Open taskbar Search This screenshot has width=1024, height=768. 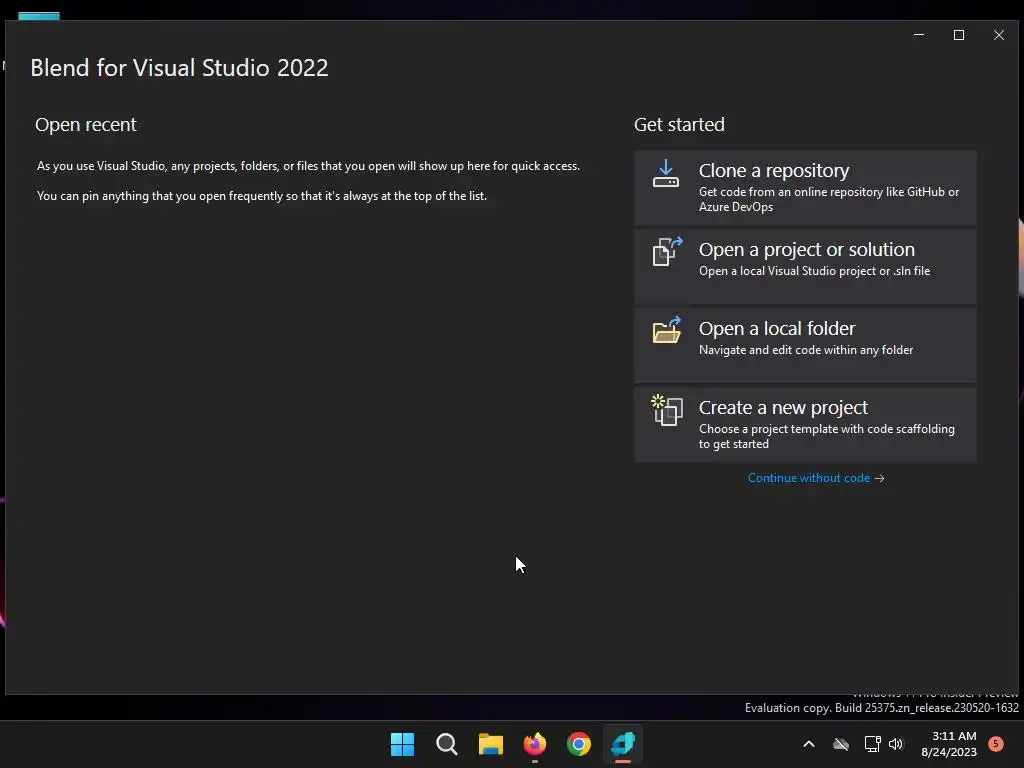(447, 744)
